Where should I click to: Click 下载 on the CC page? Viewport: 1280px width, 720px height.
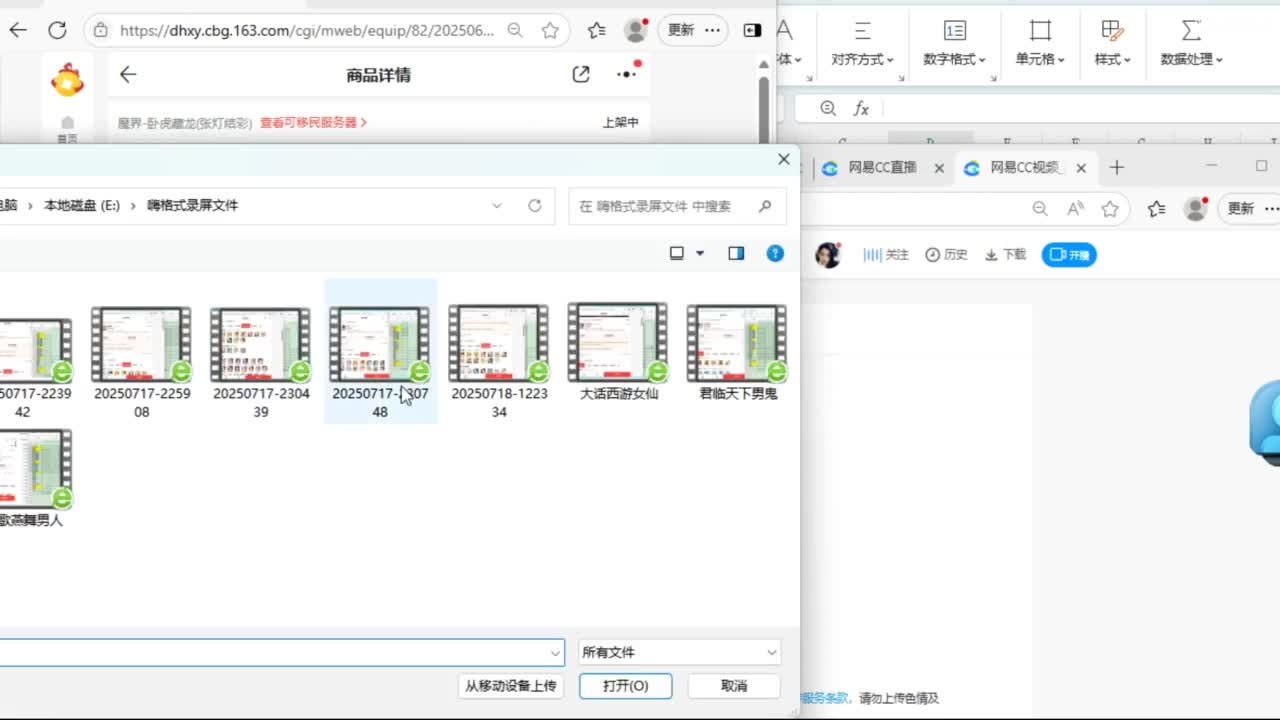click(x=1006, y=255)
